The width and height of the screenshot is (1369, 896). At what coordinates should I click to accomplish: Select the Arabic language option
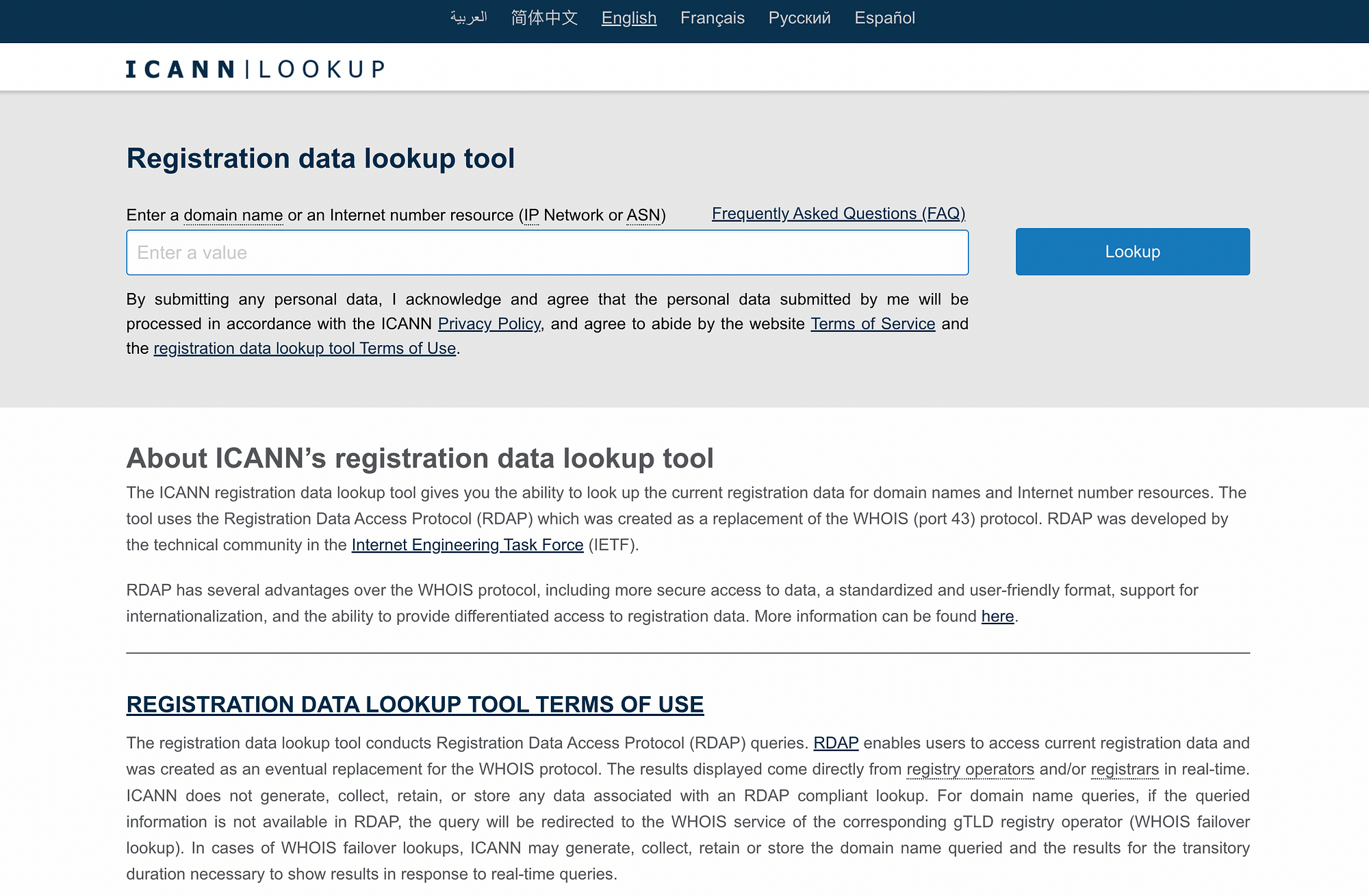(468, 18)
